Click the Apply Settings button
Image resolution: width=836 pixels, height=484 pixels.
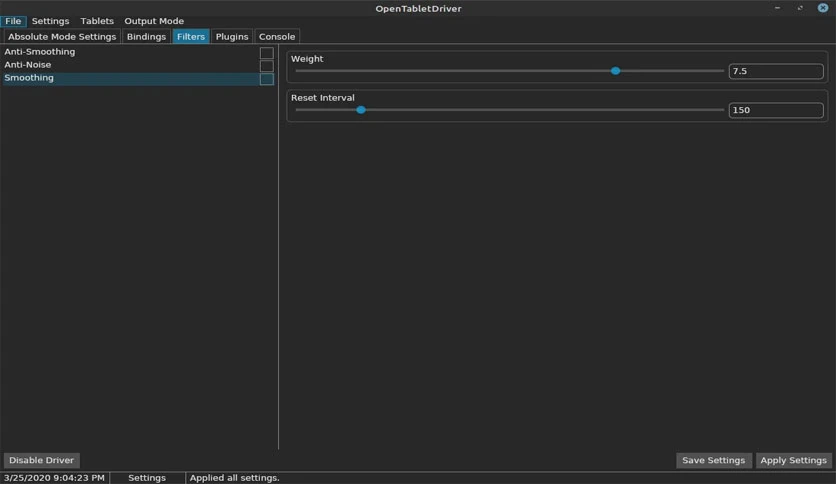click(x=793, y=460)
